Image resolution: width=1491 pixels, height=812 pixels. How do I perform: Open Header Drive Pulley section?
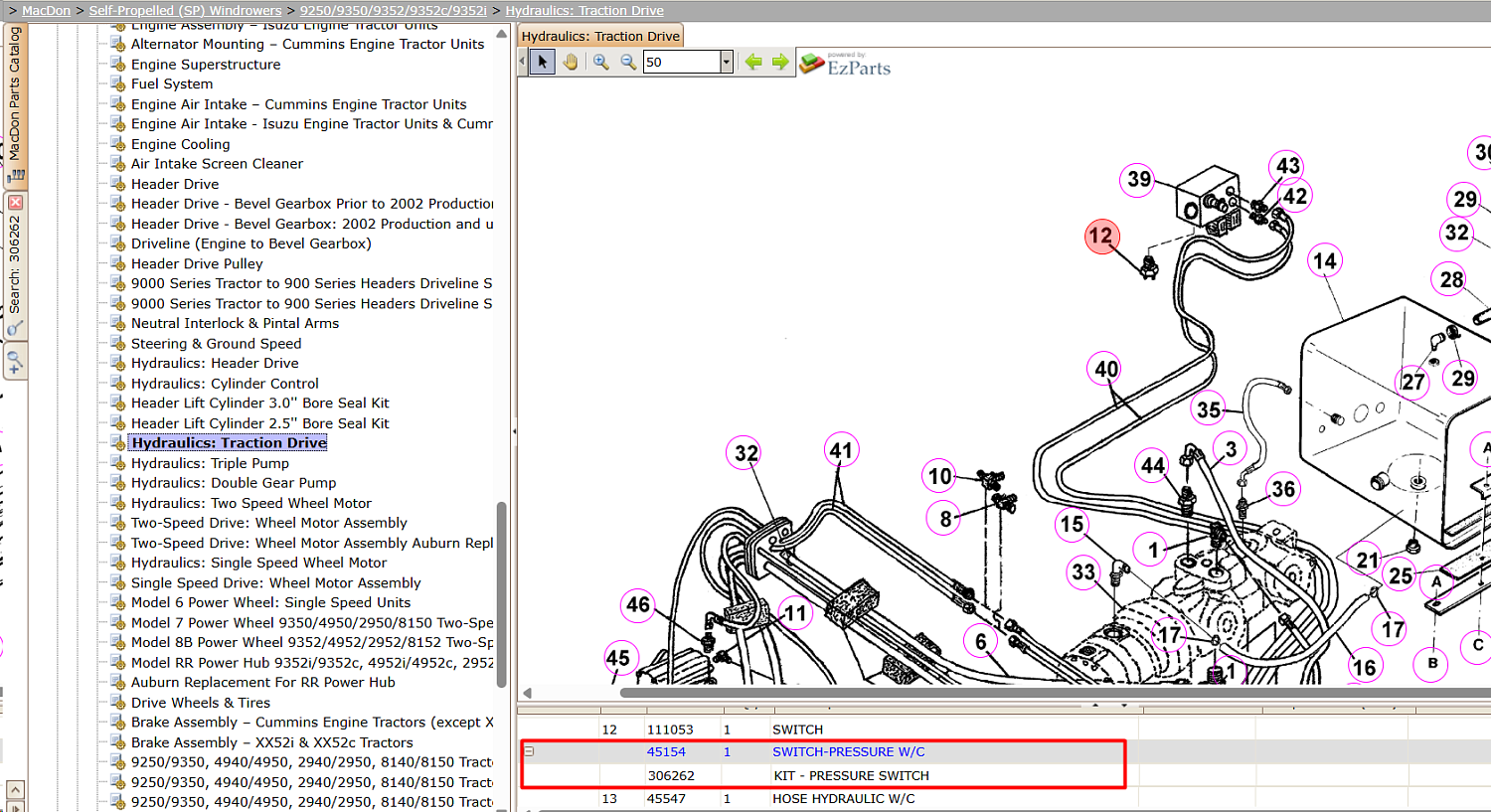[x=197, y=263]
